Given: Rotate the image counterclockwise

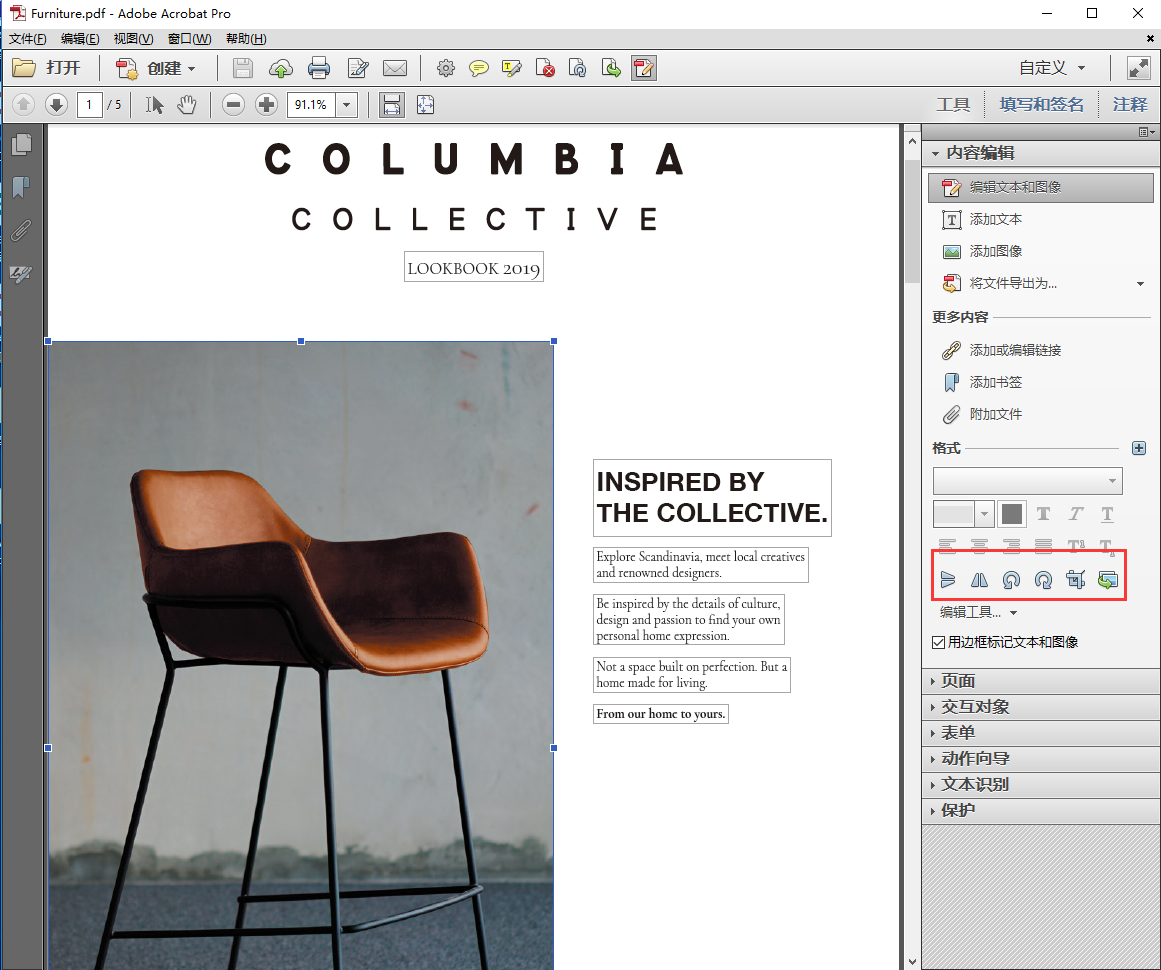Looking at the screenshot, I should (1011, 580).
